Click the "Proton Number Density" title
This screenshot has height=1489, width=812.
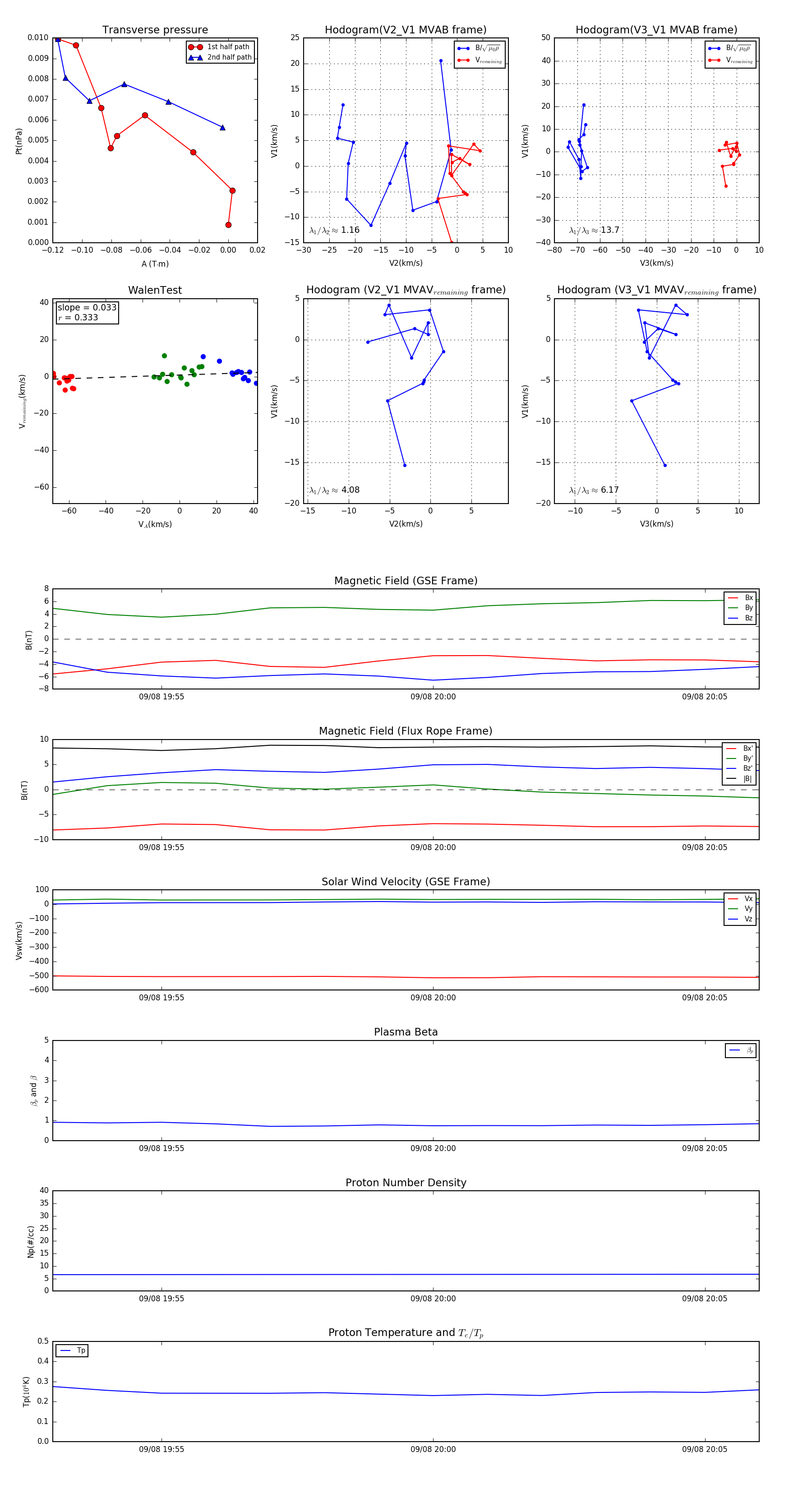406,1183
